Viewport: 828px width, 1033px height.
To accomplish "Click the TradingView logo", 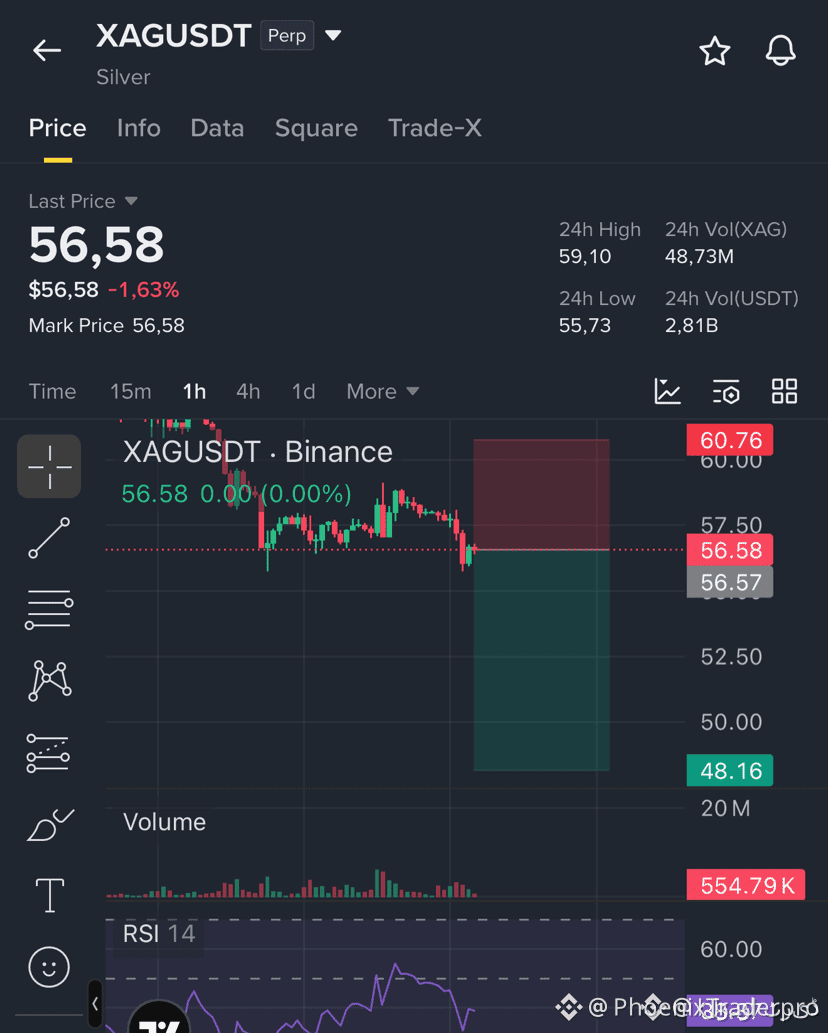I will tap(159, 1018).
